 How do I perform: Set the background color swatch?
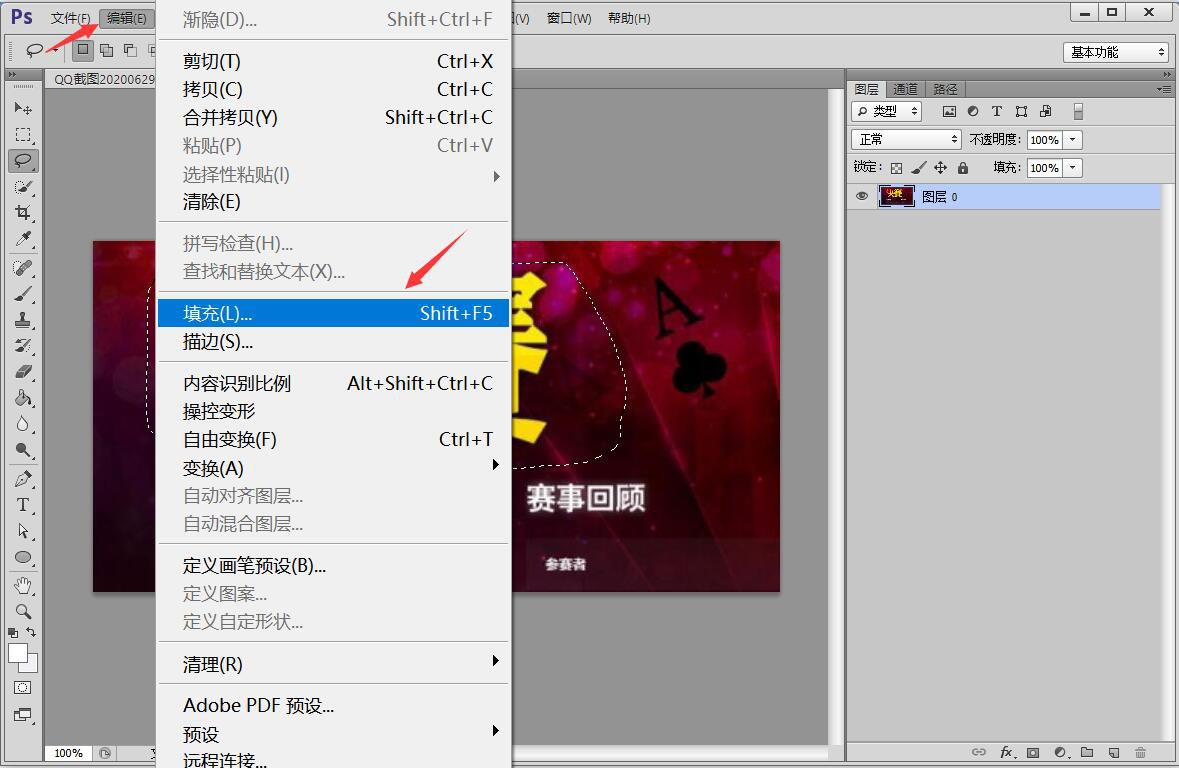[32, 665]
